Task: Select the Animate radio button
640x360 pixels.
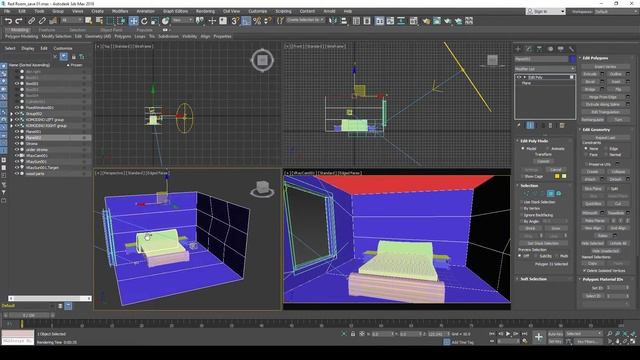Action: 548,149
